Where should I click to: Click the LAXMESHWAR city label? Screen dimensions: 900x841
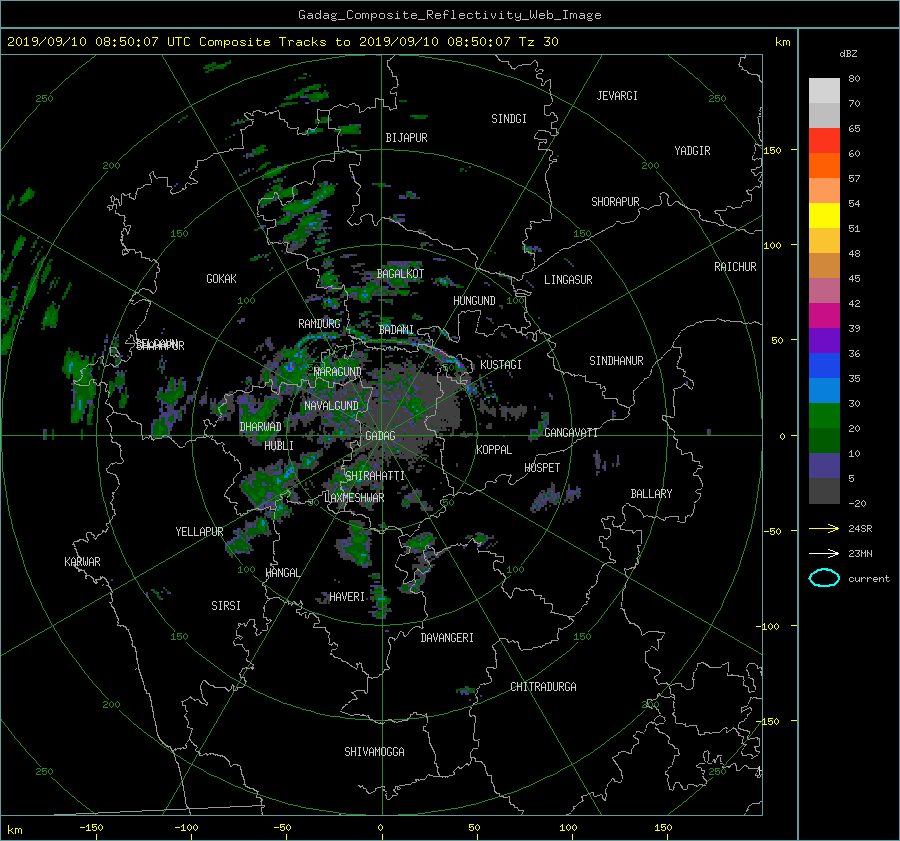coord(354,498)
